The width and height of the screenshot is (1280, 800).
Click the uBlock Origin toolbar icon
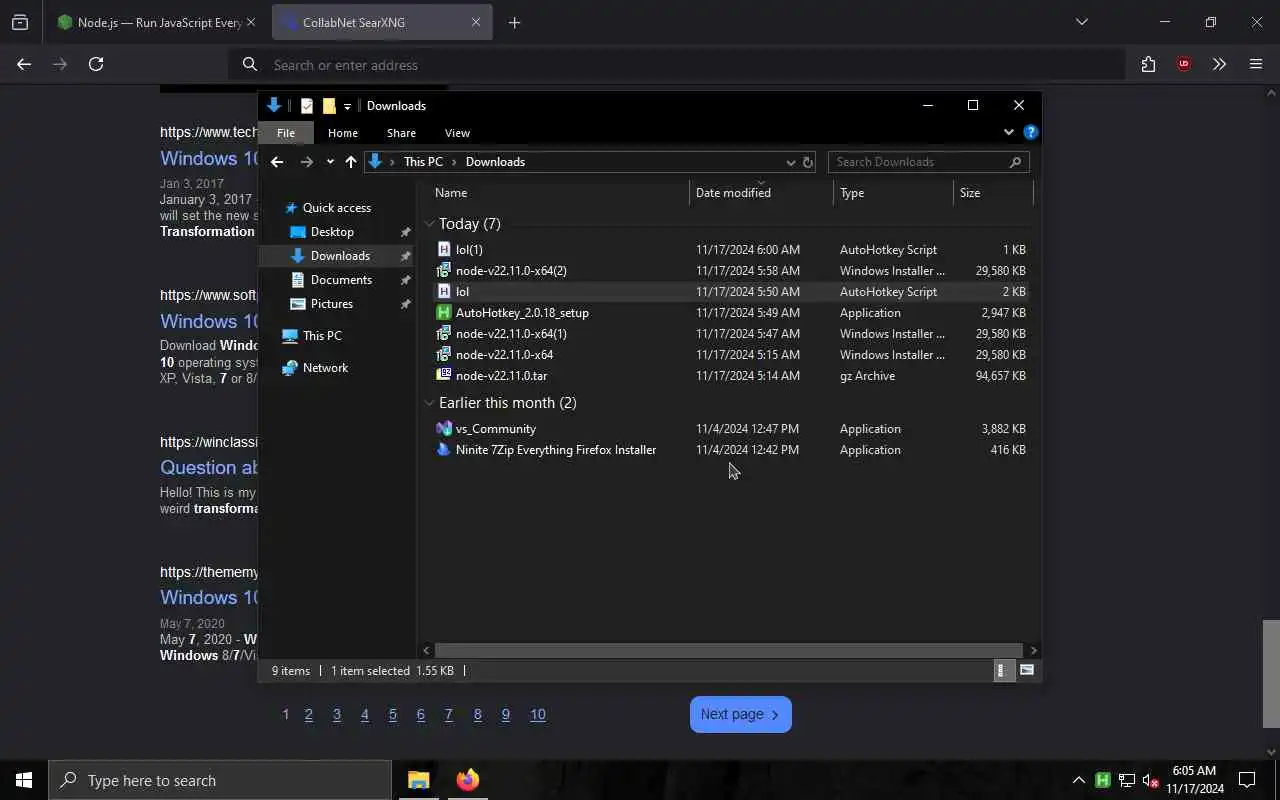pos(1184,64)
